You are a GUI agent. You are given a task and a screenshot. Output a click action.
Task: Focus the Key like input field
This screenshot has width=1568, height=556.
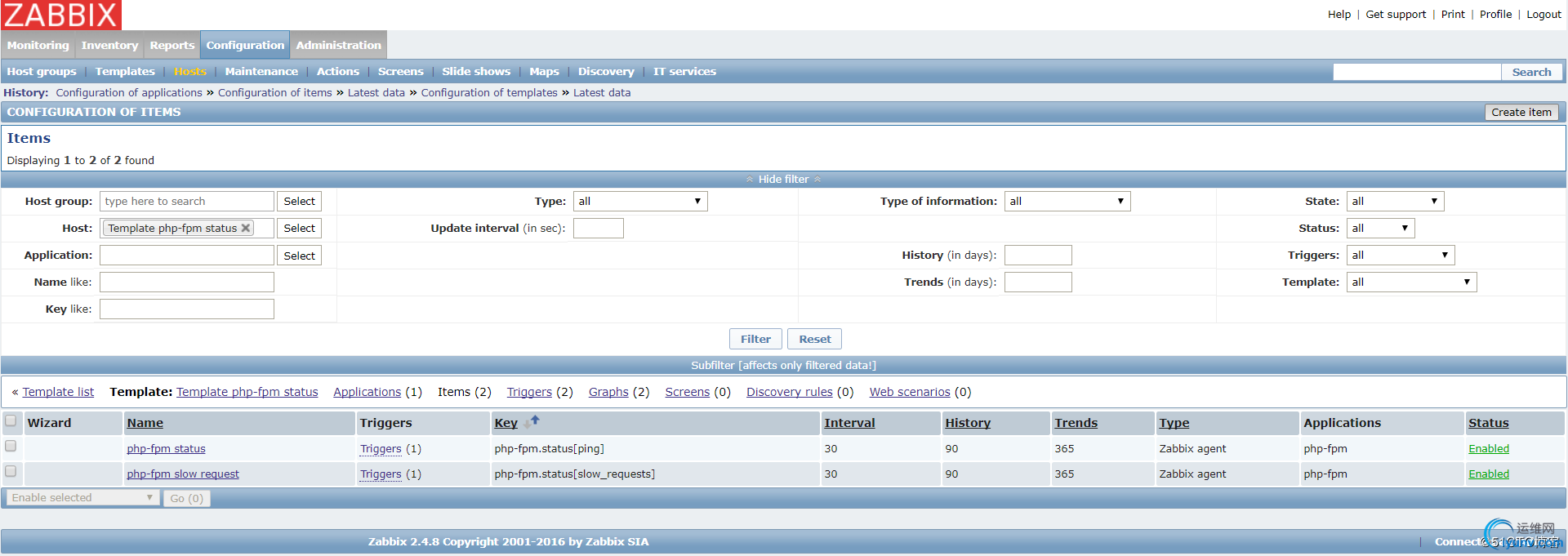(x=187, y=309)
